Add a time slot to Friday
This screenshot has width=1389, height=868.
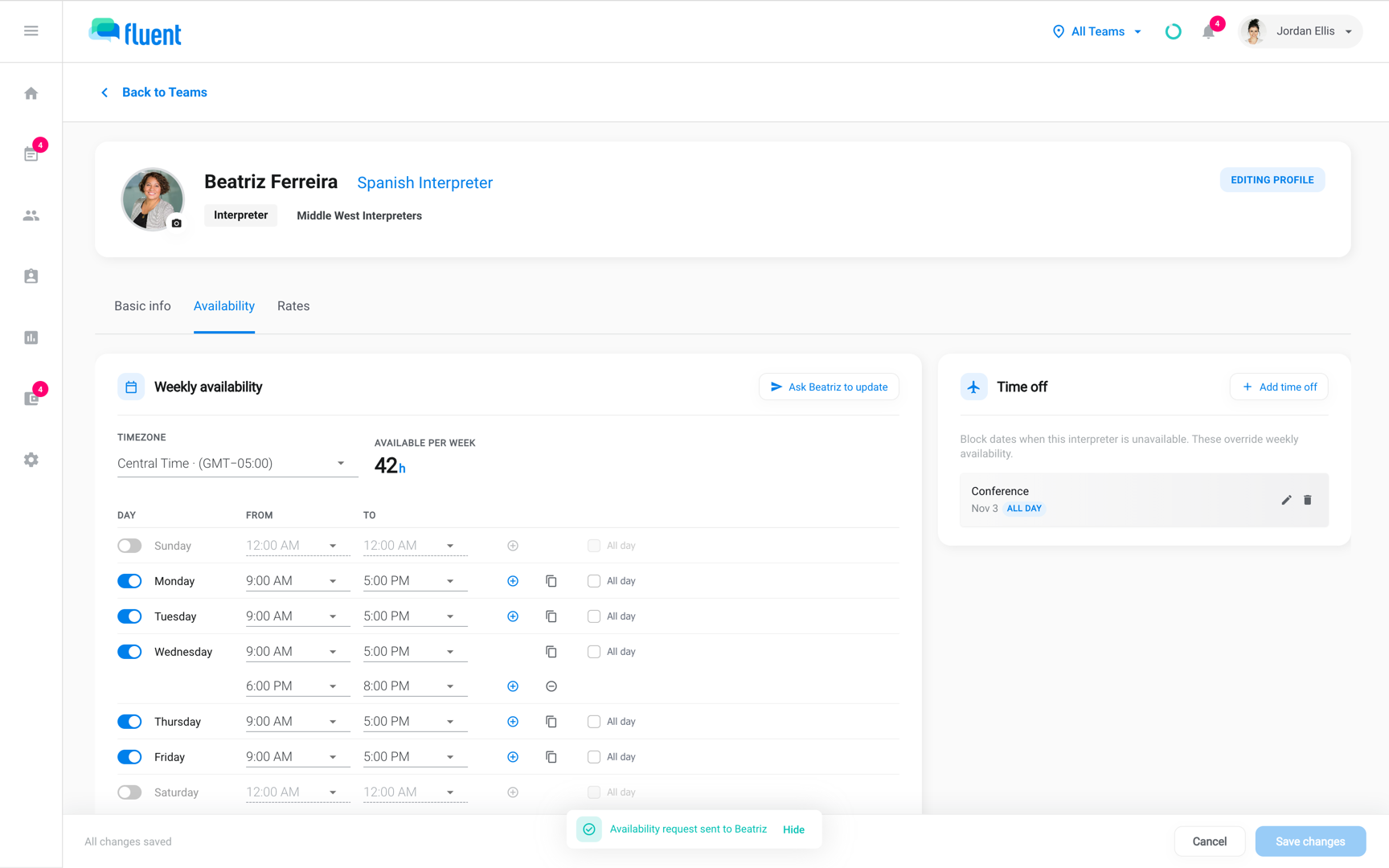point(513,757)
